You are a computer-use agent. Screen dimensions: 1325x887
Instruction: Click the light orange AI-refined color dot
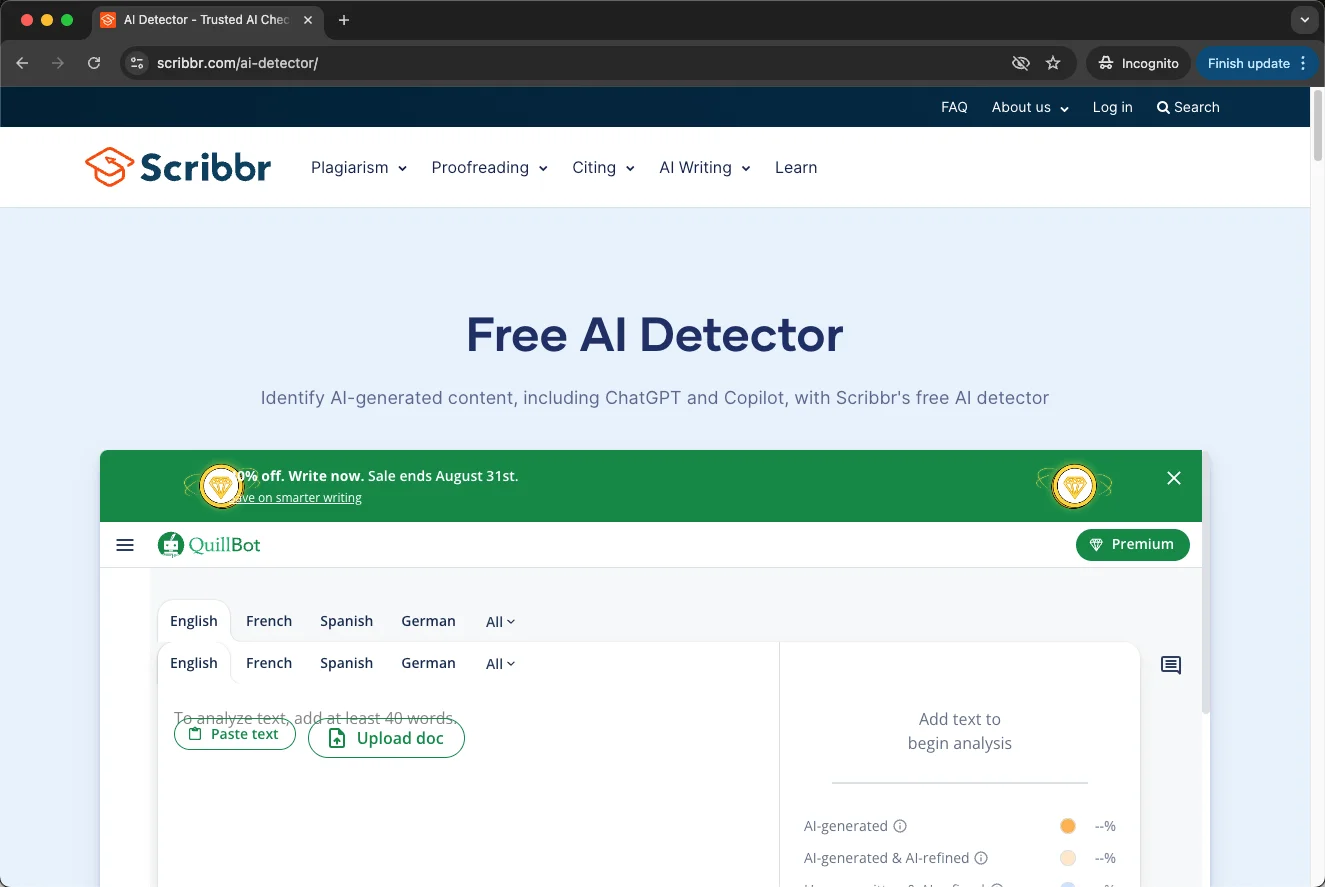tap(1068, 858)
